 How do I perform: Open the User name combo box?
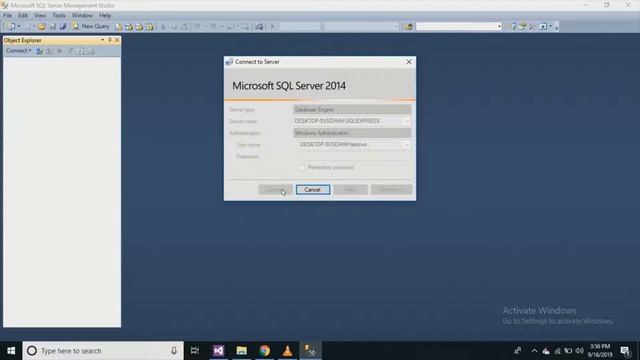pos(355,144)
